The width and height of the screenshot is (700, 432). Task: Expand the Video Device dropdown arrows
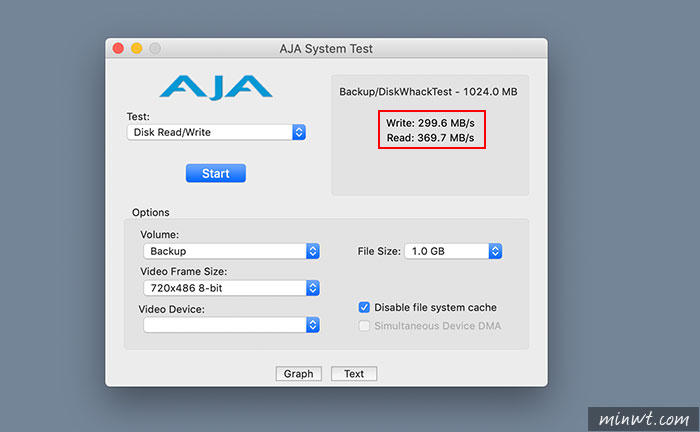313,325
